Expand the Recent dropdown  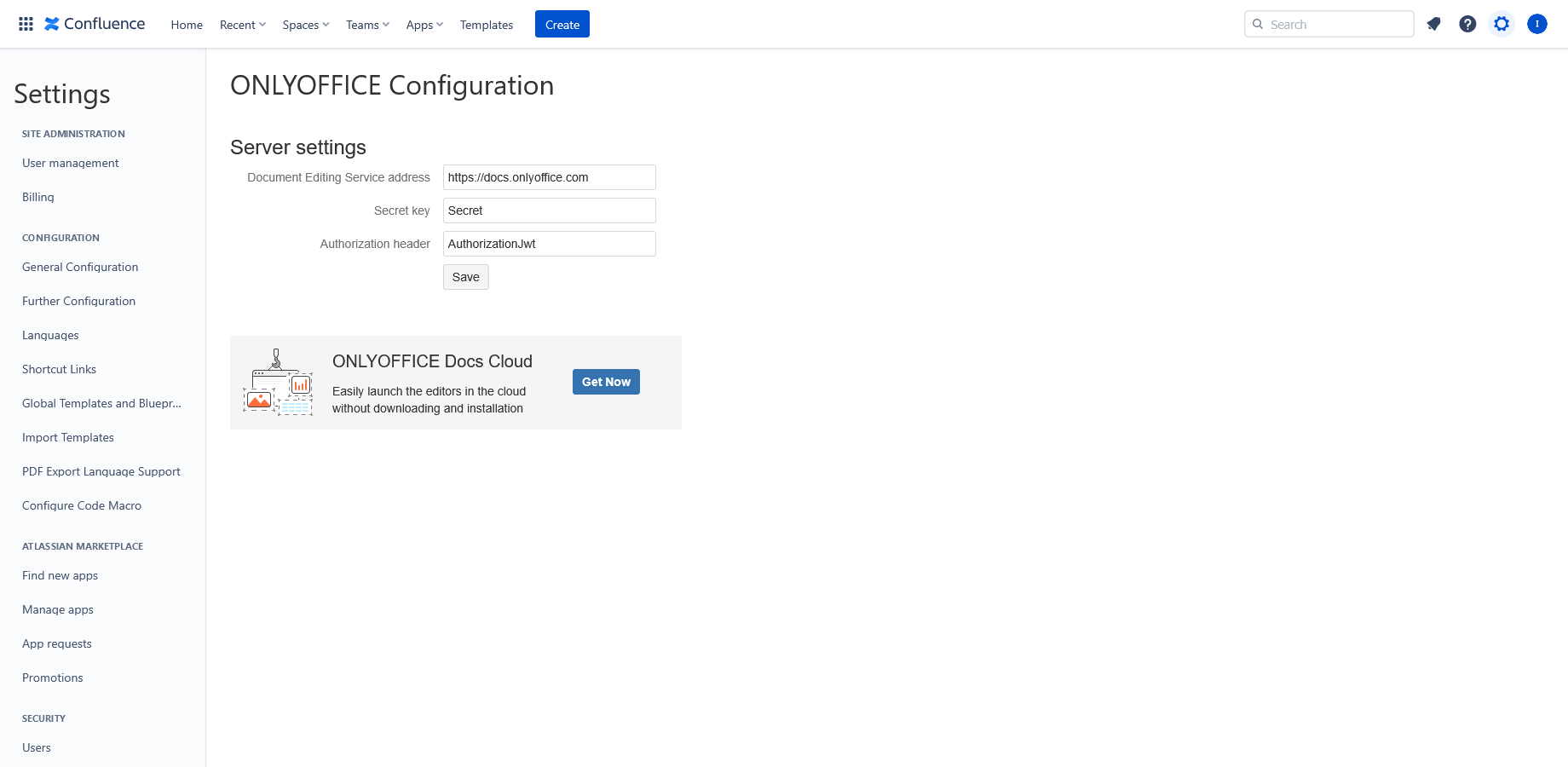(243, 25)
